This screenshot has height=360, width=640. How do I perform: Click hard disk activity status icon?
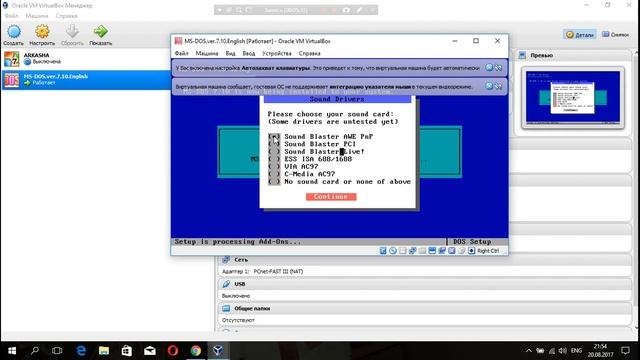point(383,251)
